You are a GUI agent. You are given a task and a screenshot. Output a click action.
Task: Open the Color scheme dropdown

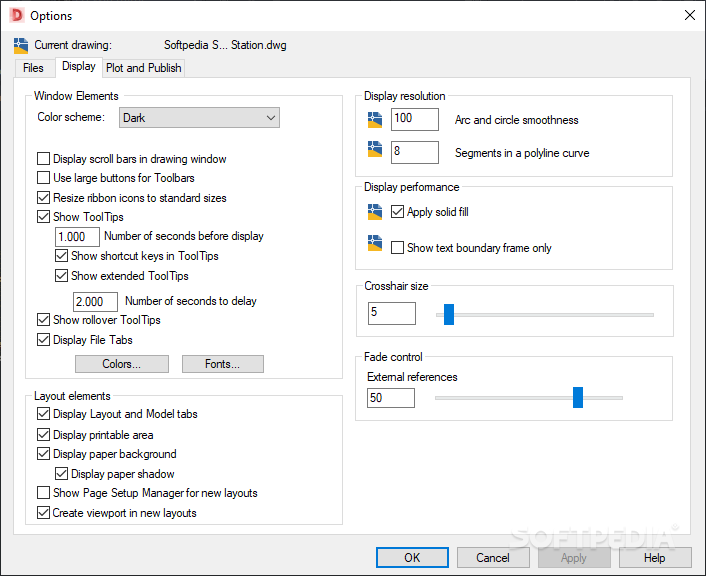tap(199, 118)
